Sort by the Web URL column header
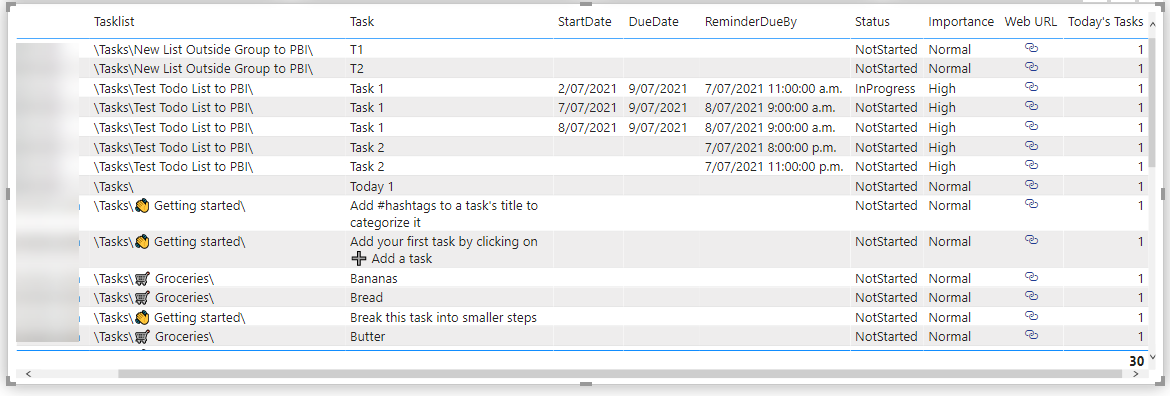 1030,22
